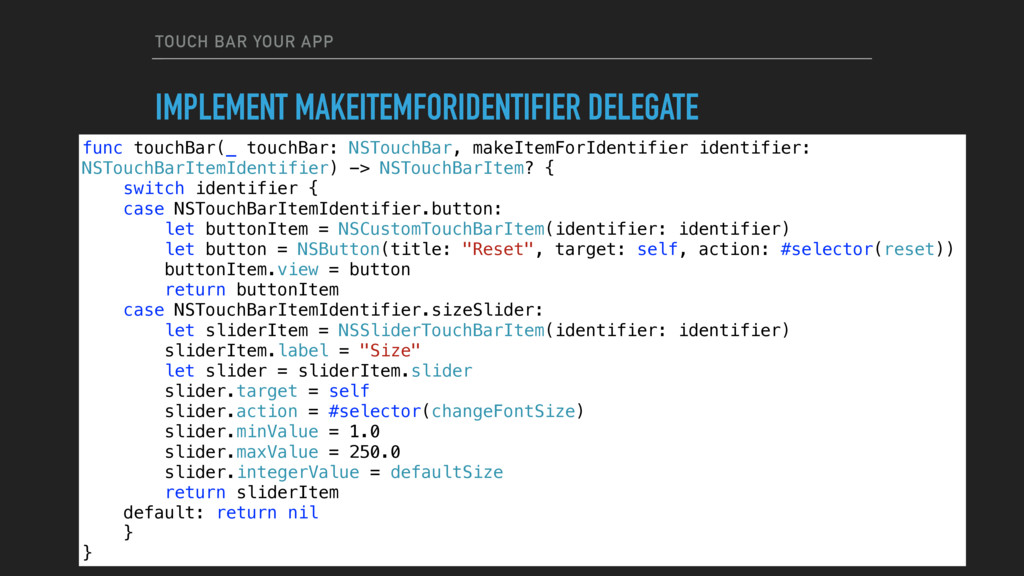Click the NSButton class name

[x=338, y=249]
